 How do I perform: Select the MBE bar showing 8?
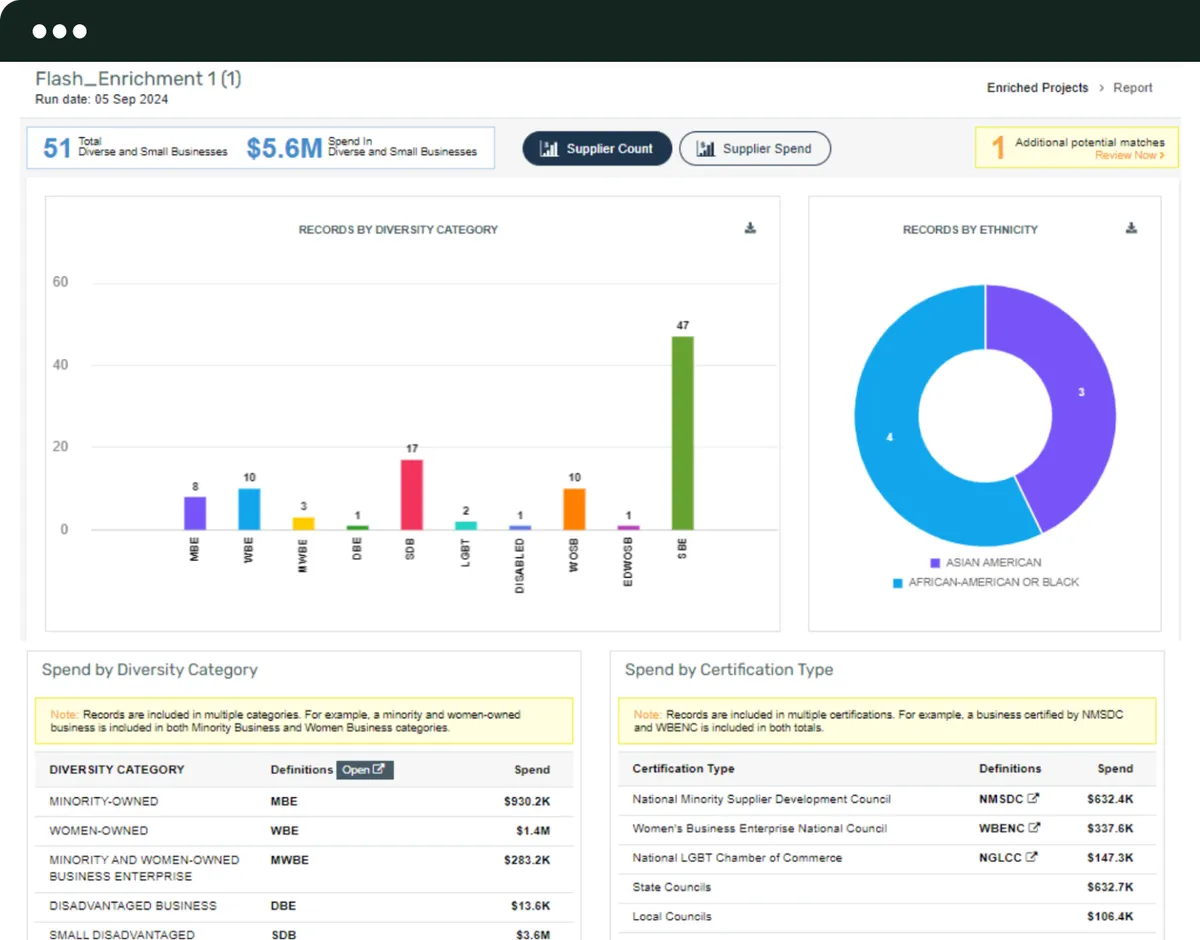(195, 513)
